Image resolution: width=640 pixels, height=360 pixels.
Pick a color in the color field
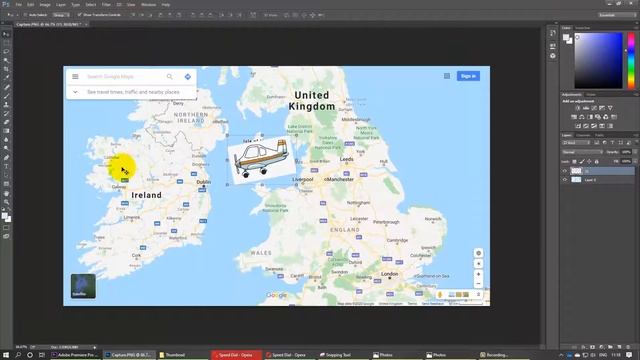tap(598, 60)
